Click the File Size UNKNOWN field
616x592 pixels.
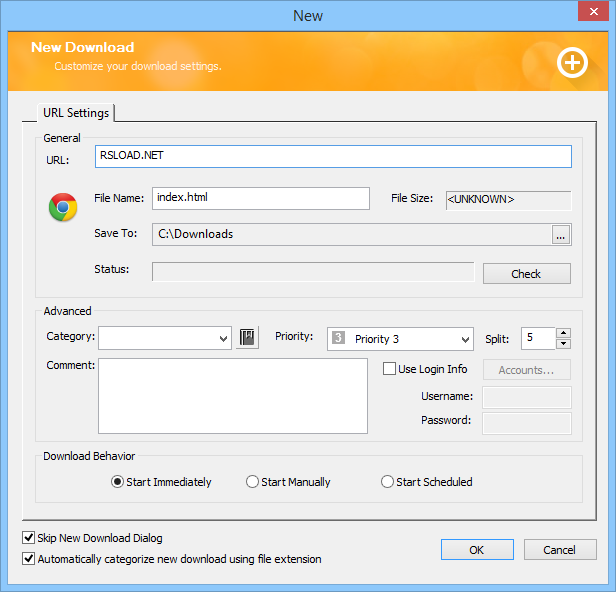tap(508, 200)
